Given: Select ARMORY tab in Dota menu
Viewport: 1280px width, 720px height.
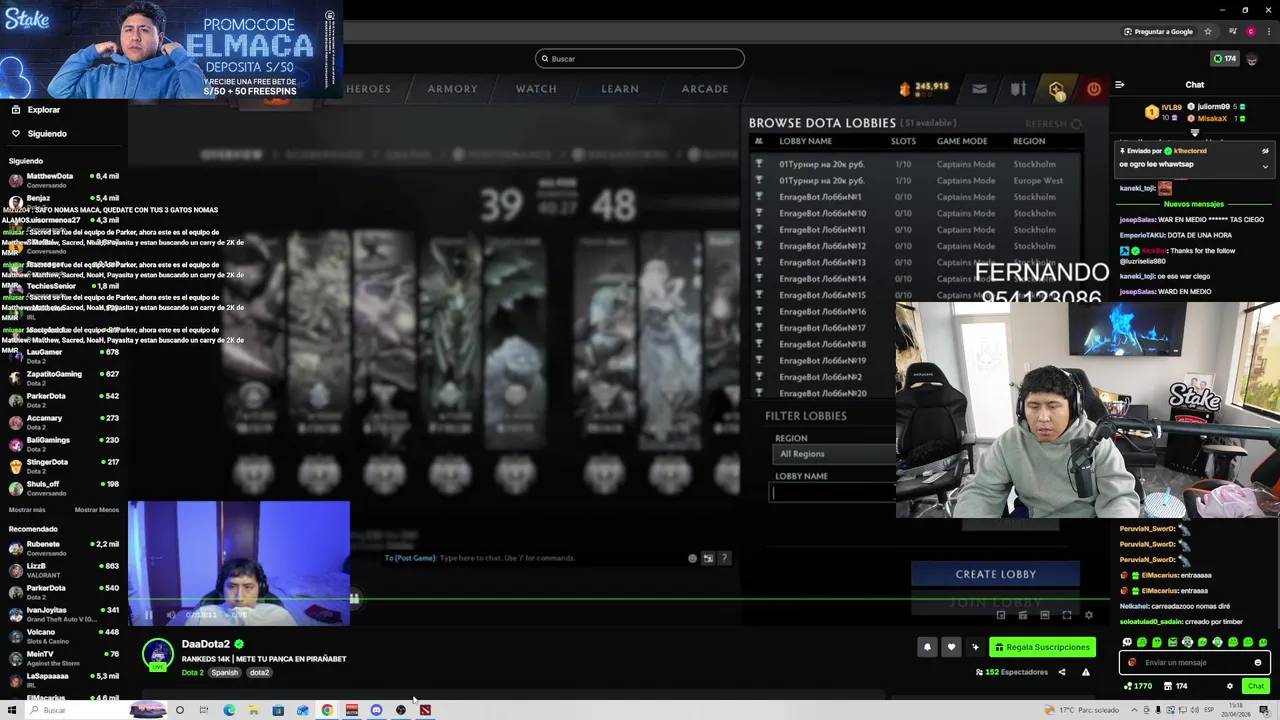Looking at the screenshot, I should pyautogui.click(x=452, y=89).
